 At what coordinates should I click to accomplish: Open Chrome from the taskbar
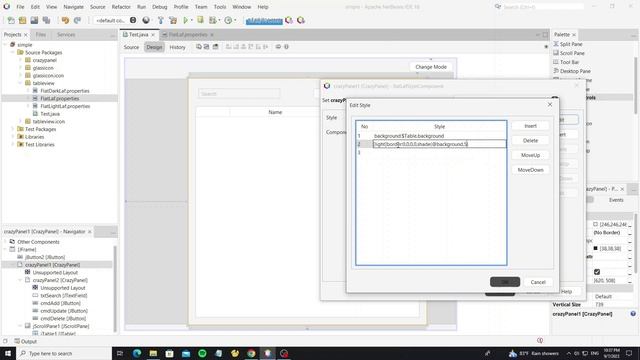point(251,353)
